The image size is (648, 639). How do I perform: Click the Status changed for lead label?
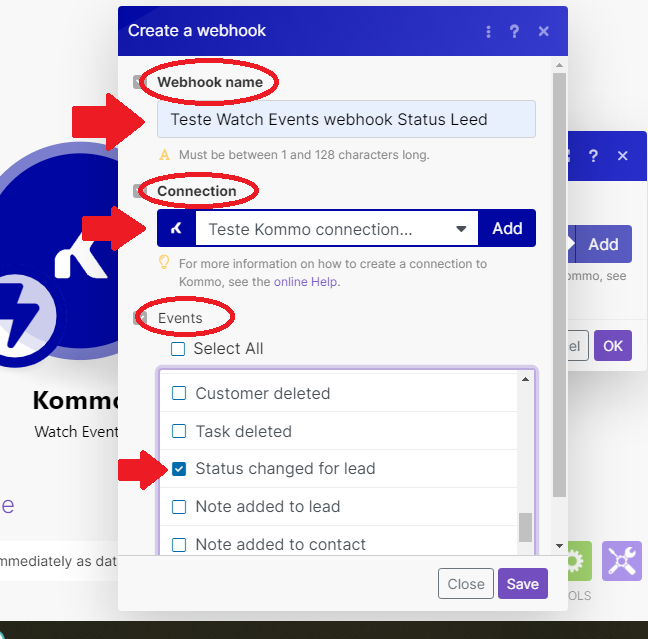[285, 469]
